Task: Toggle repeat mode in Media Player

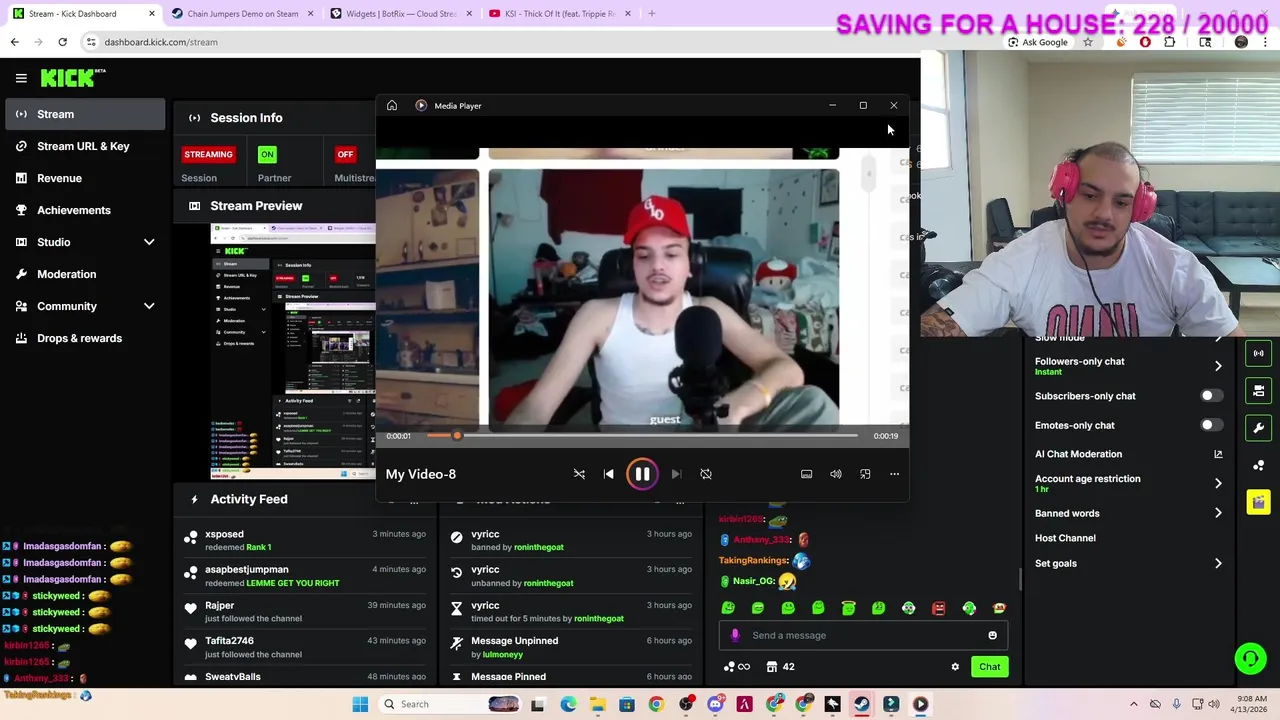Action: pos(706,474)
